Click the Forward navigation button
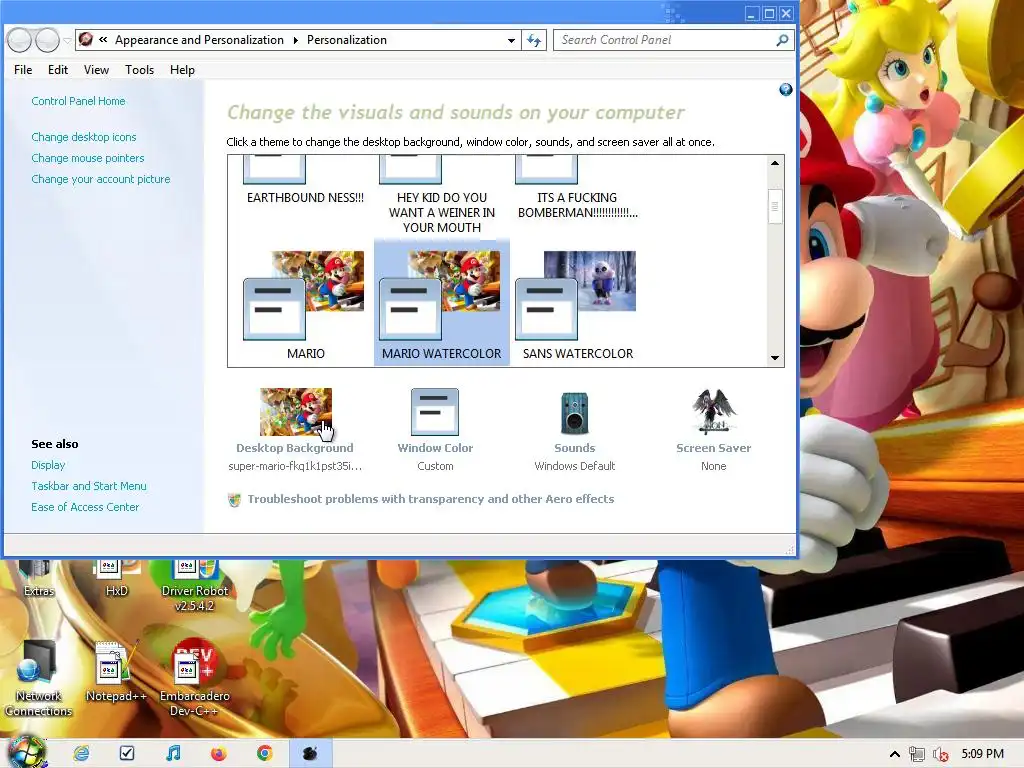The height and width of the screenshot is (768, 1024). (x=47, y=40)
